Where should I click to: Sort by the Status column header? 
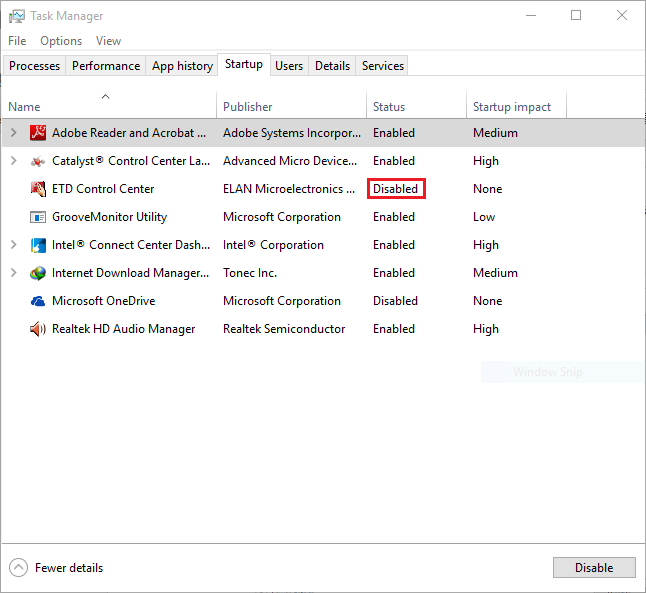click(416, 105)
